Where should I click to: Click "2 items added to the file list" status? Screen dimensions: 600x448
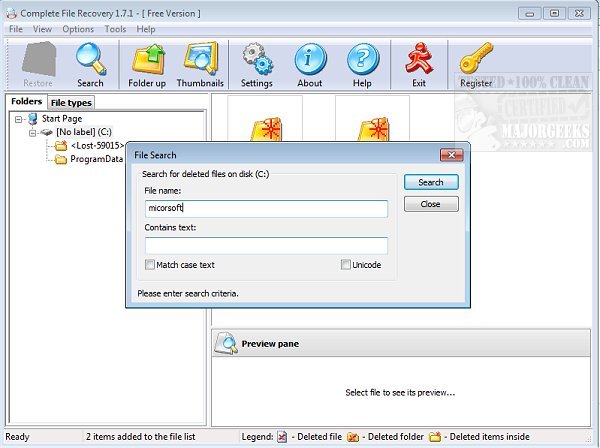(140, 437)
